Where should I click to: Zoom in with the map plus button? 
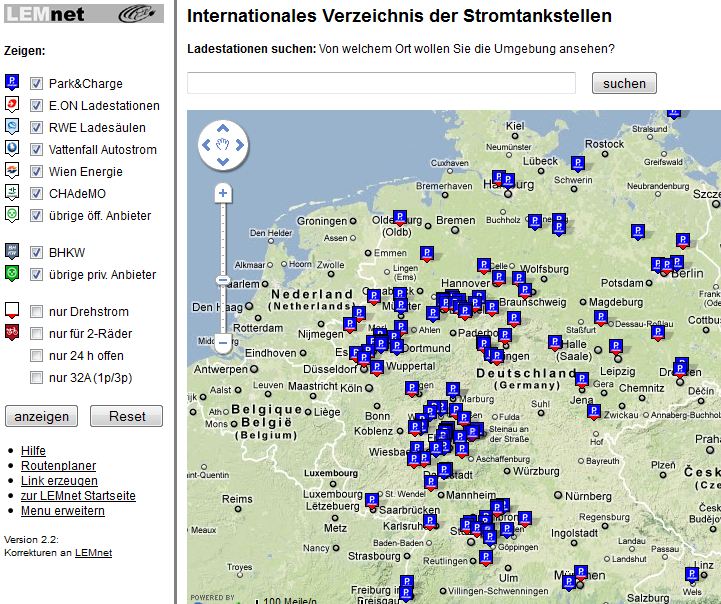(223, 192)
